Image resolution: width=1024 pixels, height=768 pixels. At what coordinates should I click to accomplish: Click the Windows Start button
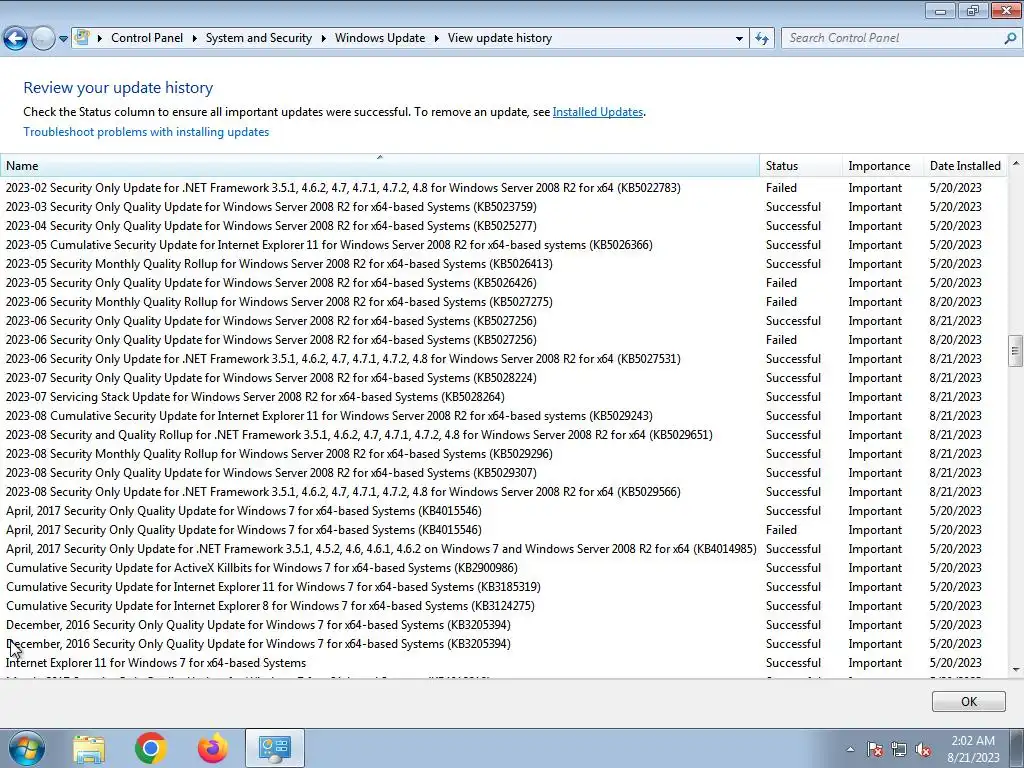coord(26,748)
